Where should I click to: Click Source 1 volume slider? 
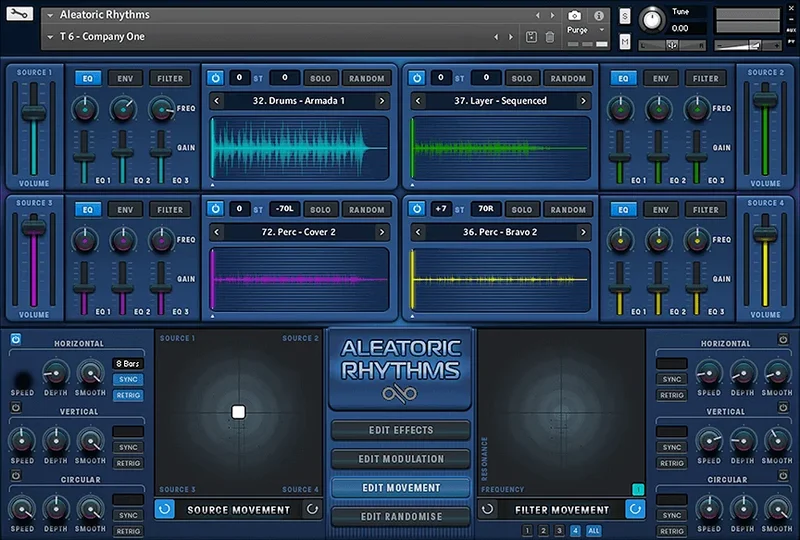34,112
